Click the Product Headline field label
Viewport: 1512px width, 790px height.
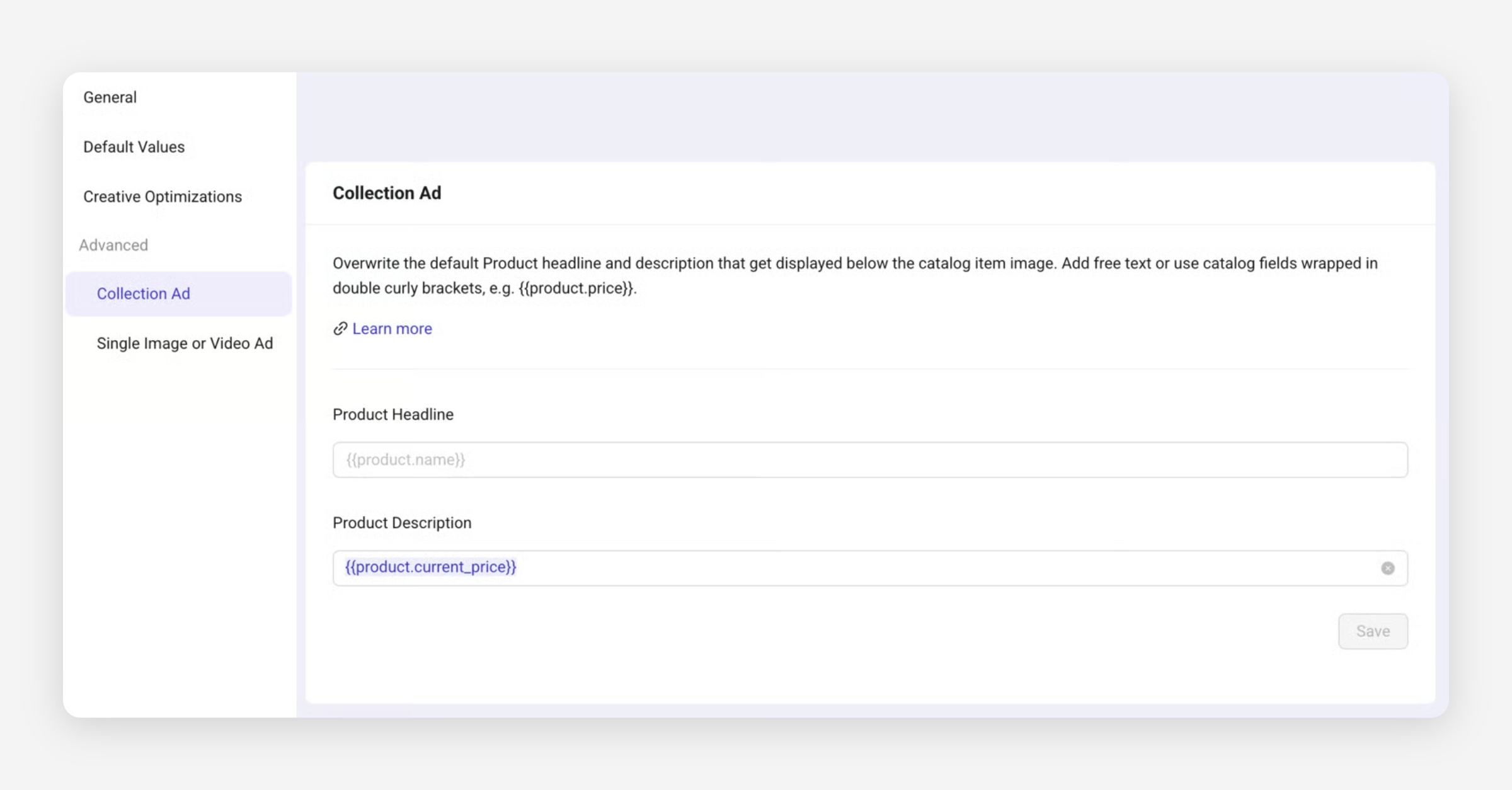coord(392,415)
